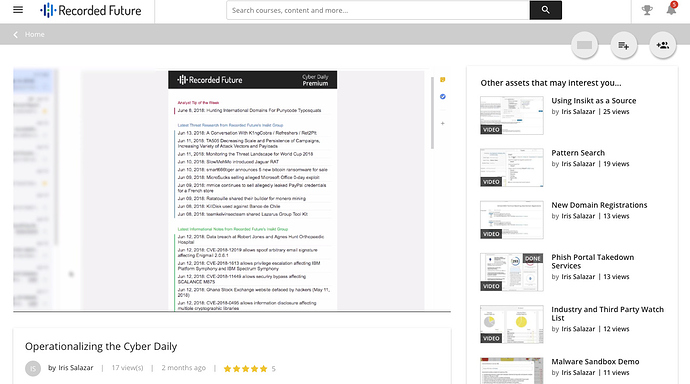Screen dimensions: 690x384
Task: Click Using Insikt as a Source thumbnail
Action: pyautogui.click(x=512, y=115)
